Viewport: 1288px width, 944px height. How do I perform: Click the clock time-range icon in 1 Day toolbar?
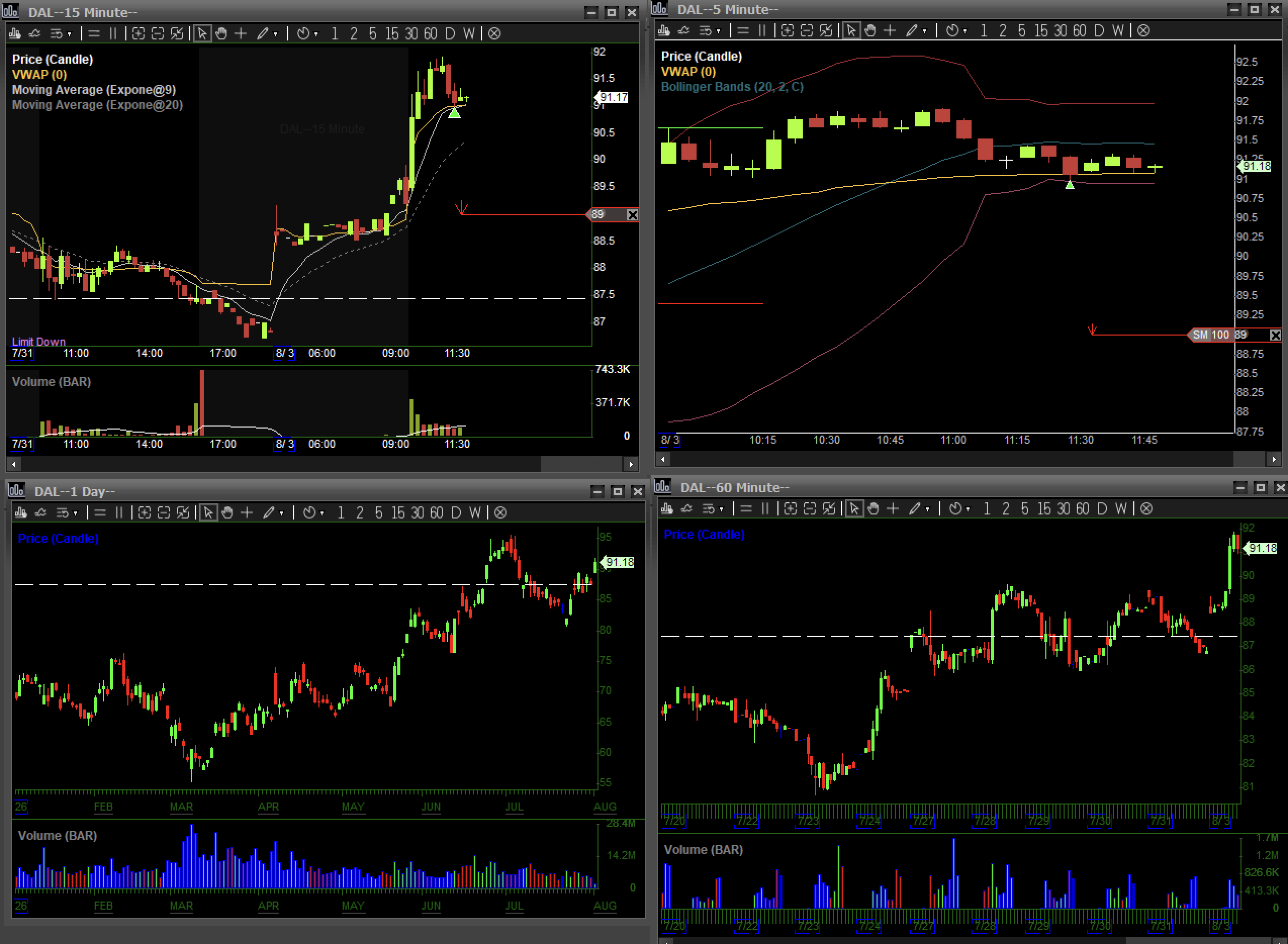[309, 512]
